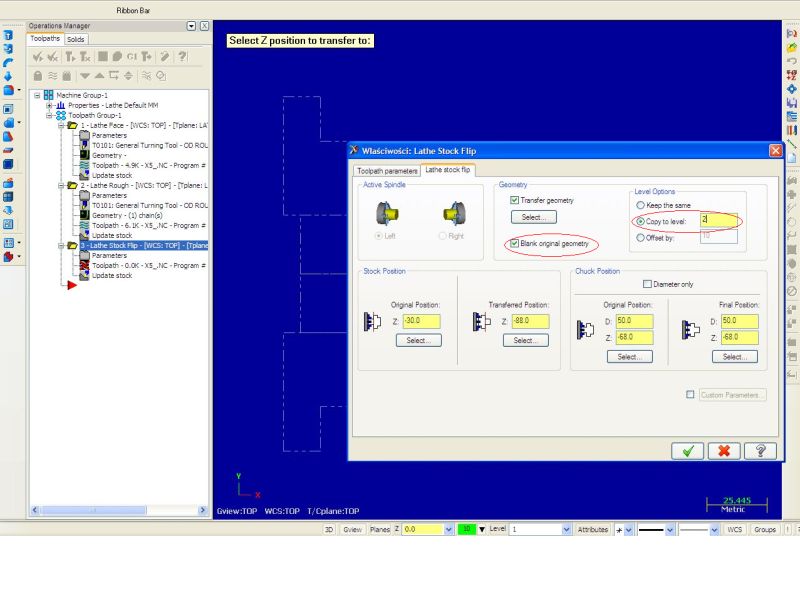Select the Offset by radio button
Image resolution: width=800 pixels, height=596 pixels.
pos(640,238)
